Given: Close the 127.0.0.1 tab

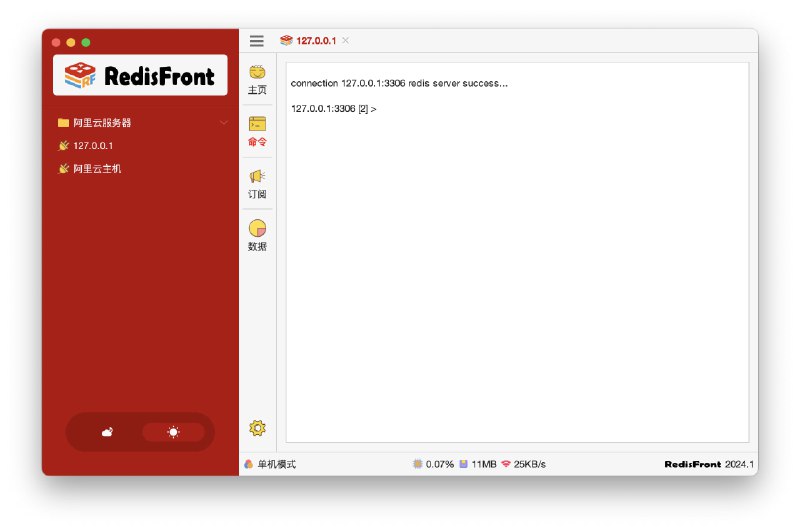Looking at the screenshot, I should [x=346, y=41].
